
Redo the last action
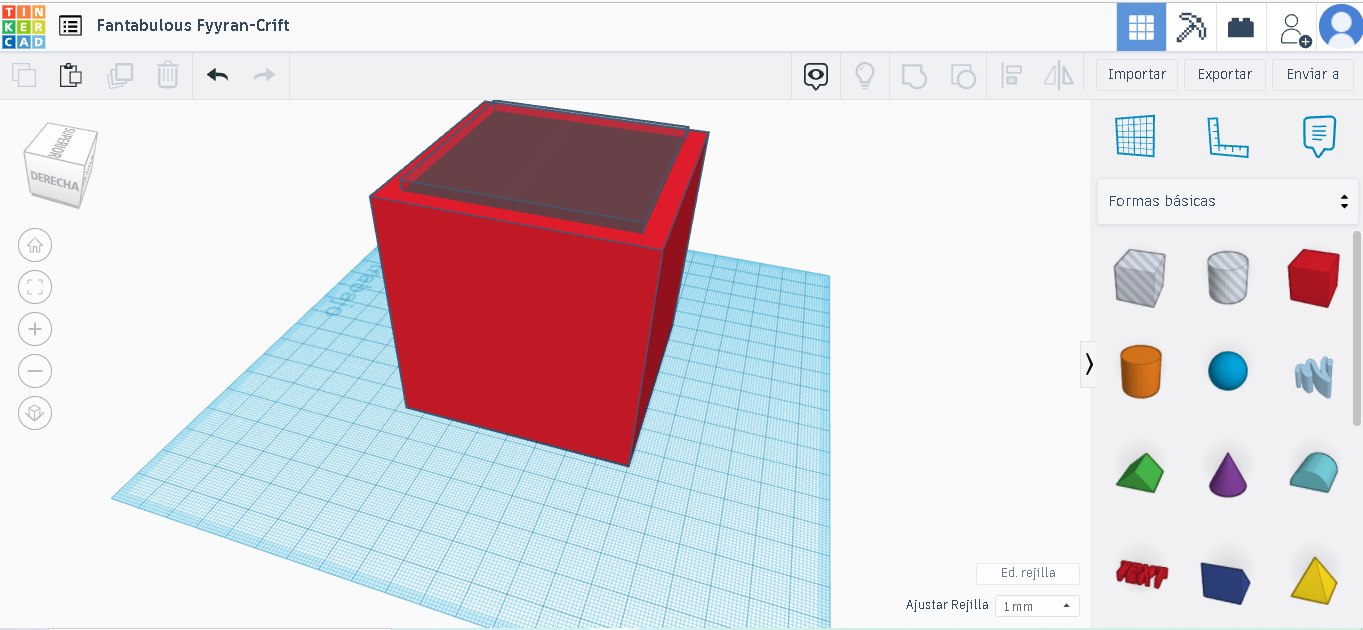264,75
